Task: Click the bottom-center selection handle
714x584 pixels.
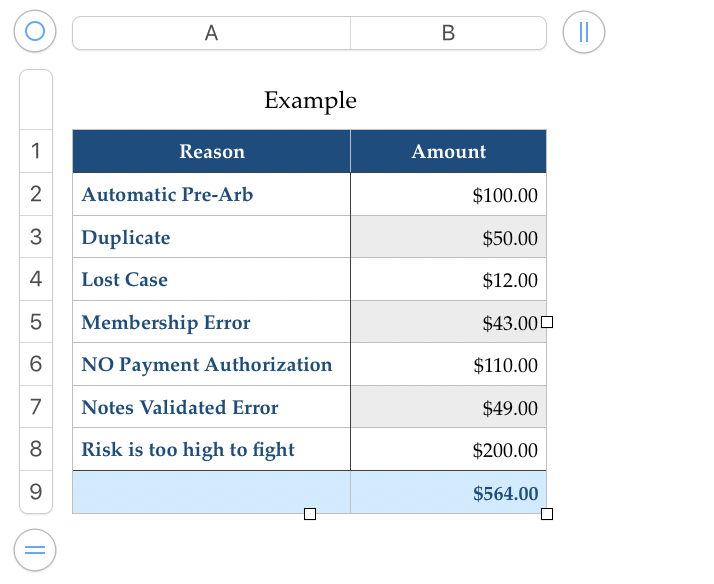Action: point(310,514)
